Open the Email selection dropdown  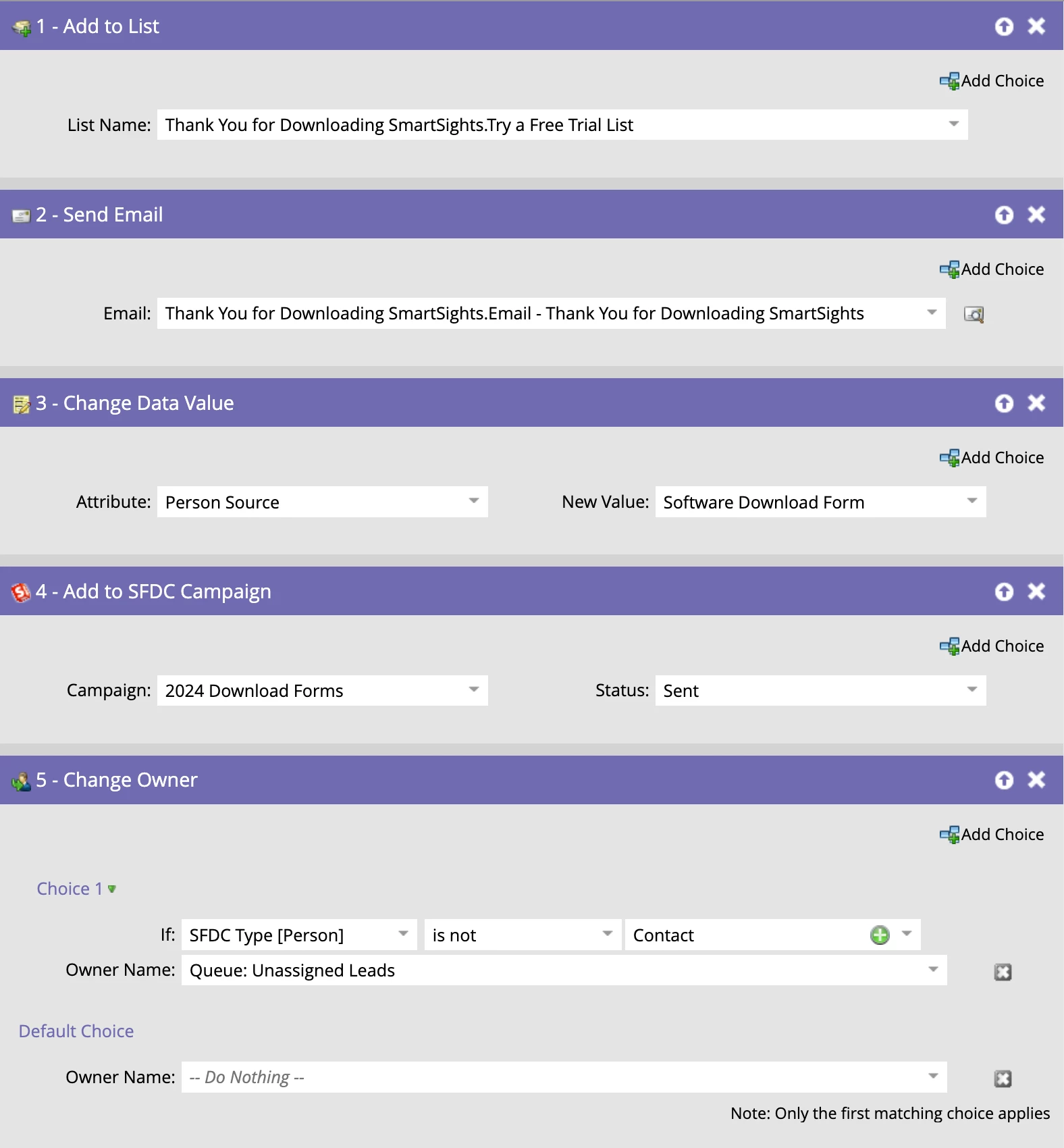tap(932, 313)
